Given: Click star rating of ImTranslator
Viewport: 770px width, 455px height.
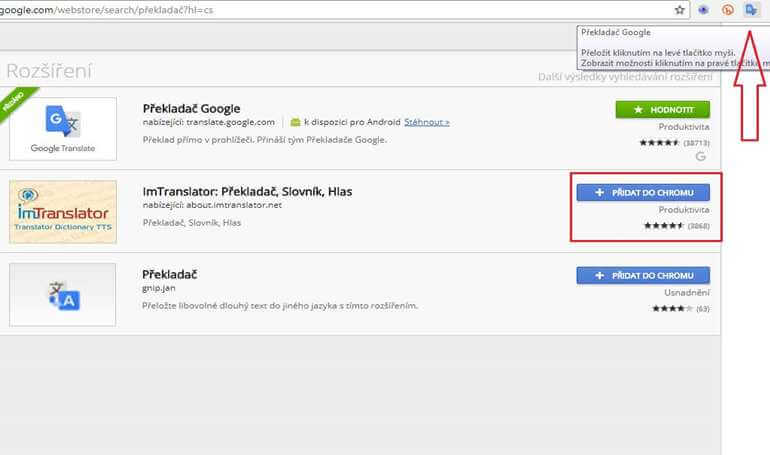Looking at the screenshot, I should (663, 226).
